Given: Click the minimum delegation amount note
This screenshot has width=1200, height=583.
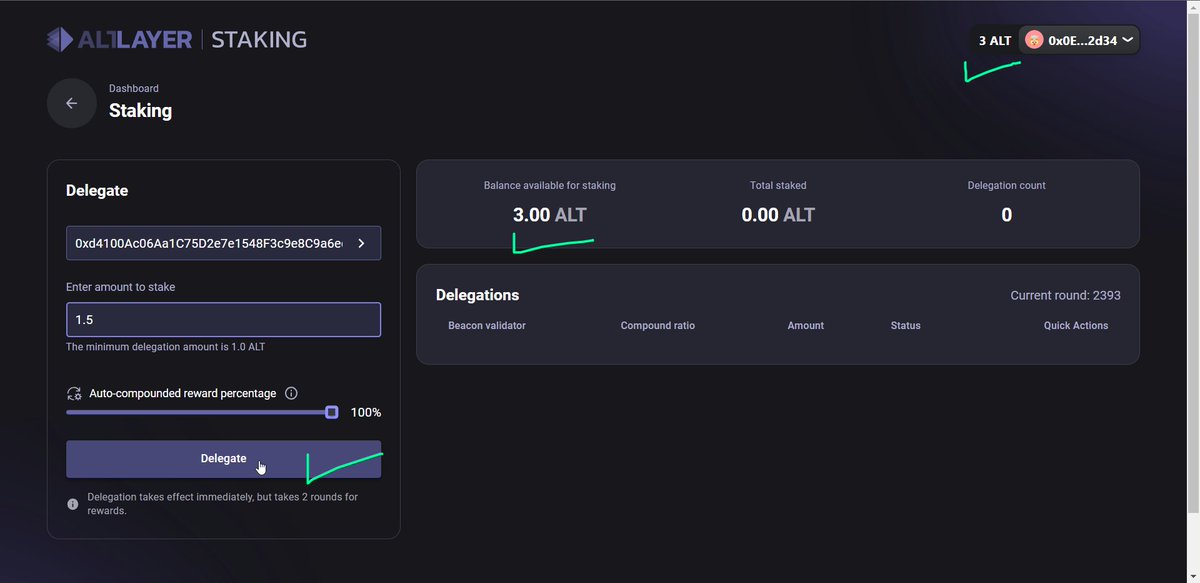Looking at the screenshot, I should pyautogui.click(x=165, y=347).
